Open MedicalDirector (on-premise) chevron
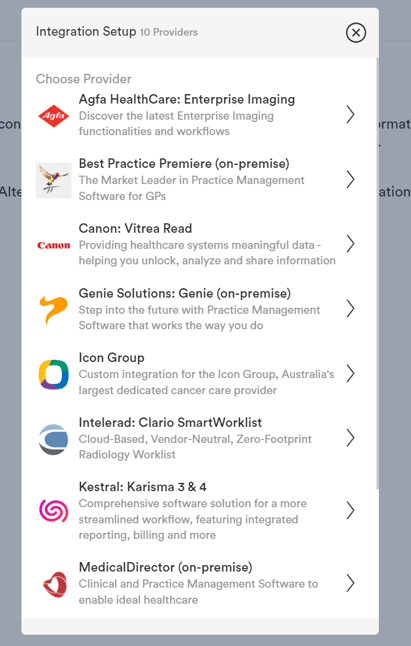The width and height of the screenshot is (411, 646). [x=350, y=583]
